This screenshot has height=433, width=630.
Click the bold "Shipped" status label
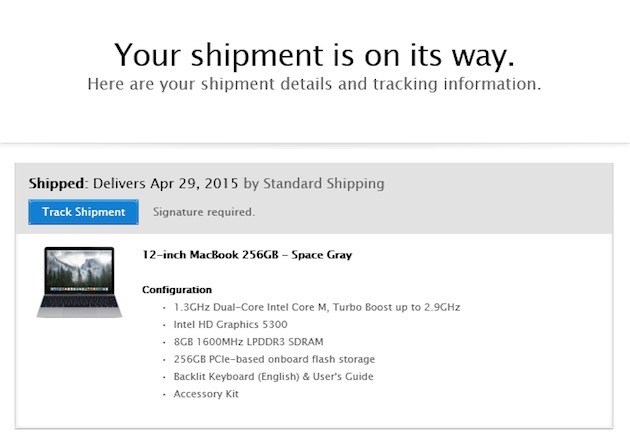click(x=58, y=184)
